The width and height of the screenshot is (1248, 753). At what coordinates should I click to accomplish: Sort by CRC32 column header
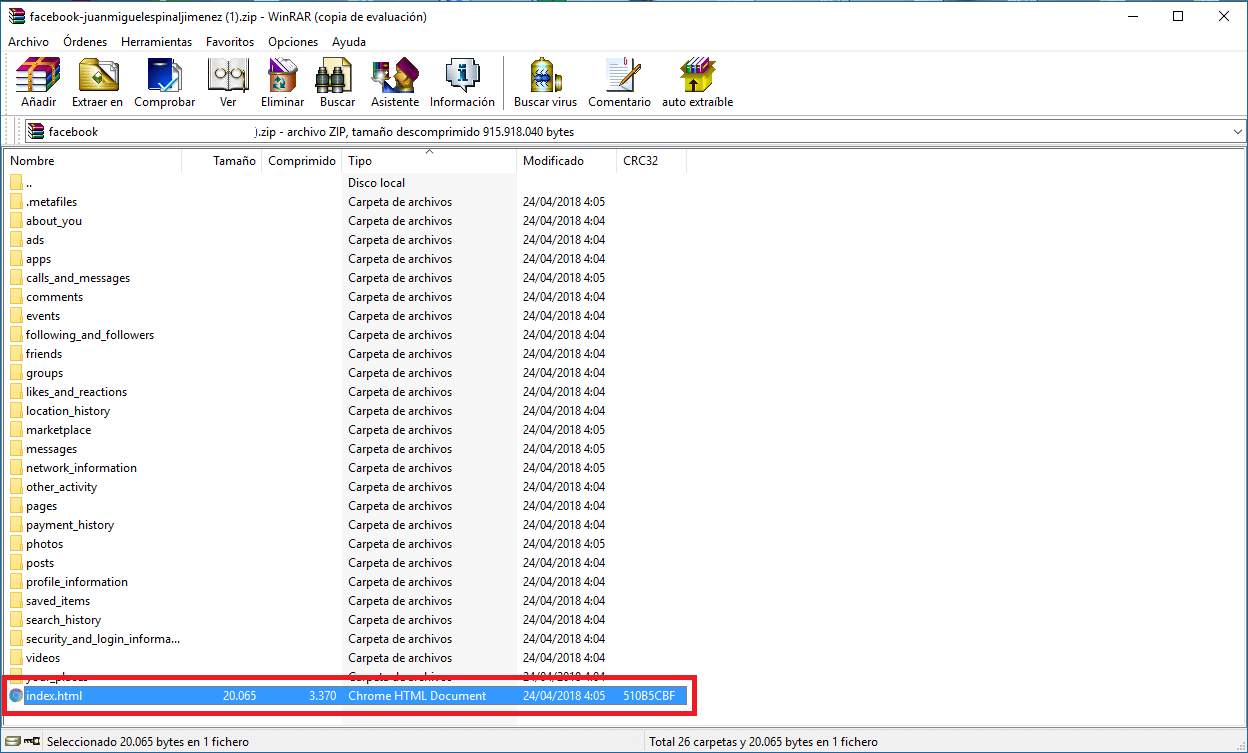coord(651,161)
